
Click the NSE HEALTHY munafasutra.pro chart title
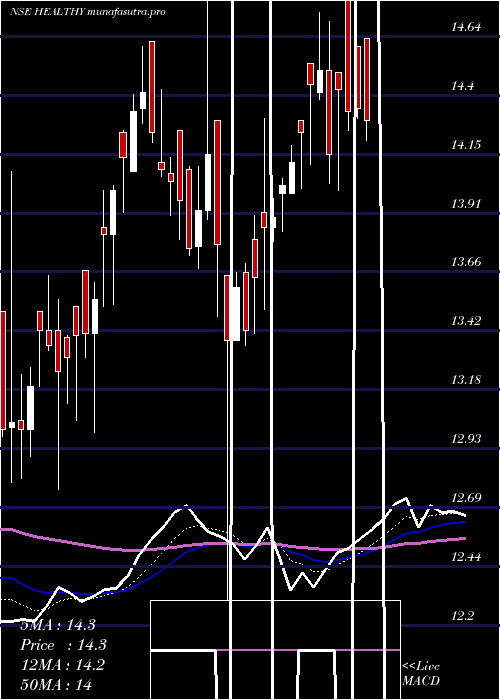click(x=88, y=12)
